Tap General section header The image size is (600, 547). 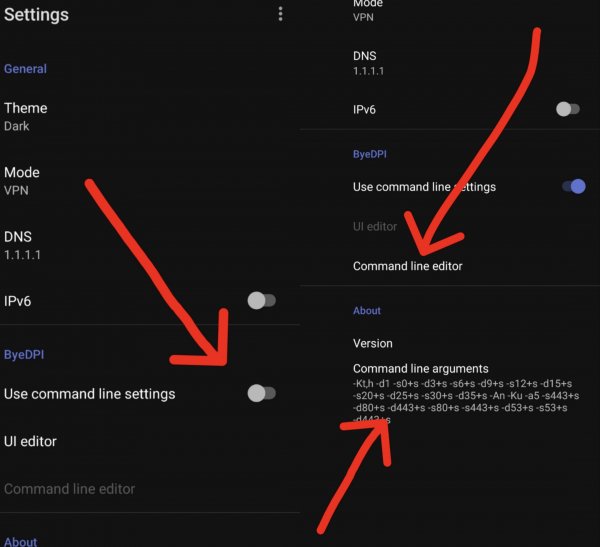click(x=25, y=69)
